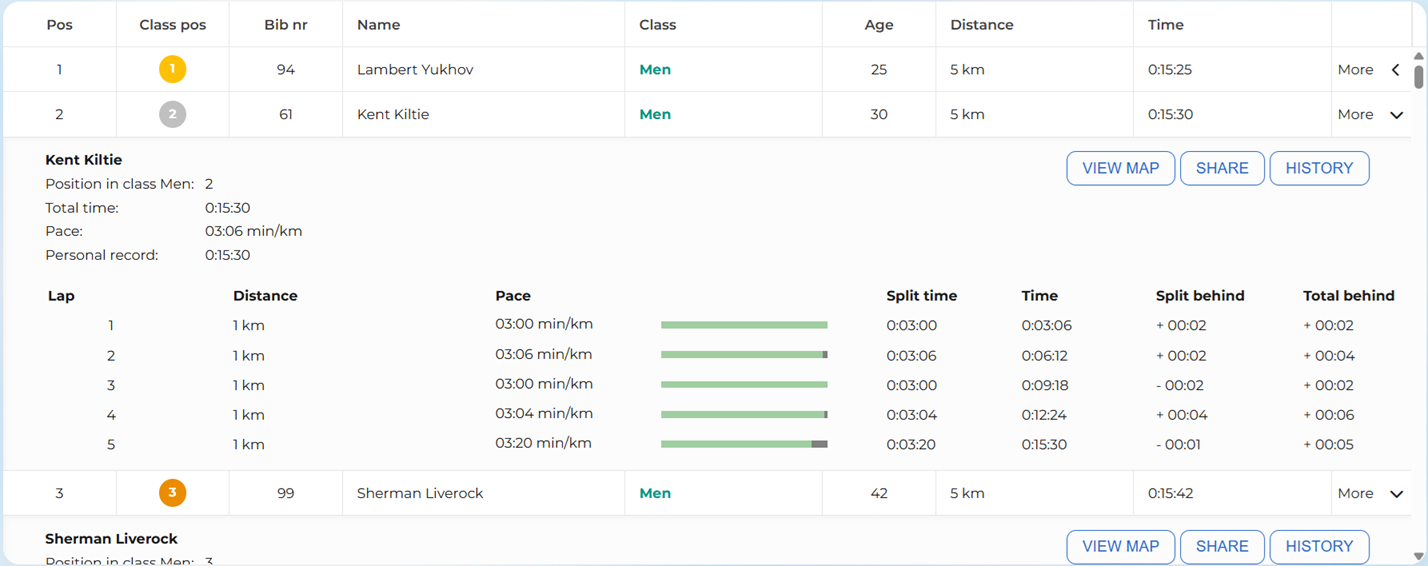
Task: Click the bold Sherman Liverock details heading
Action: (111, 539)
